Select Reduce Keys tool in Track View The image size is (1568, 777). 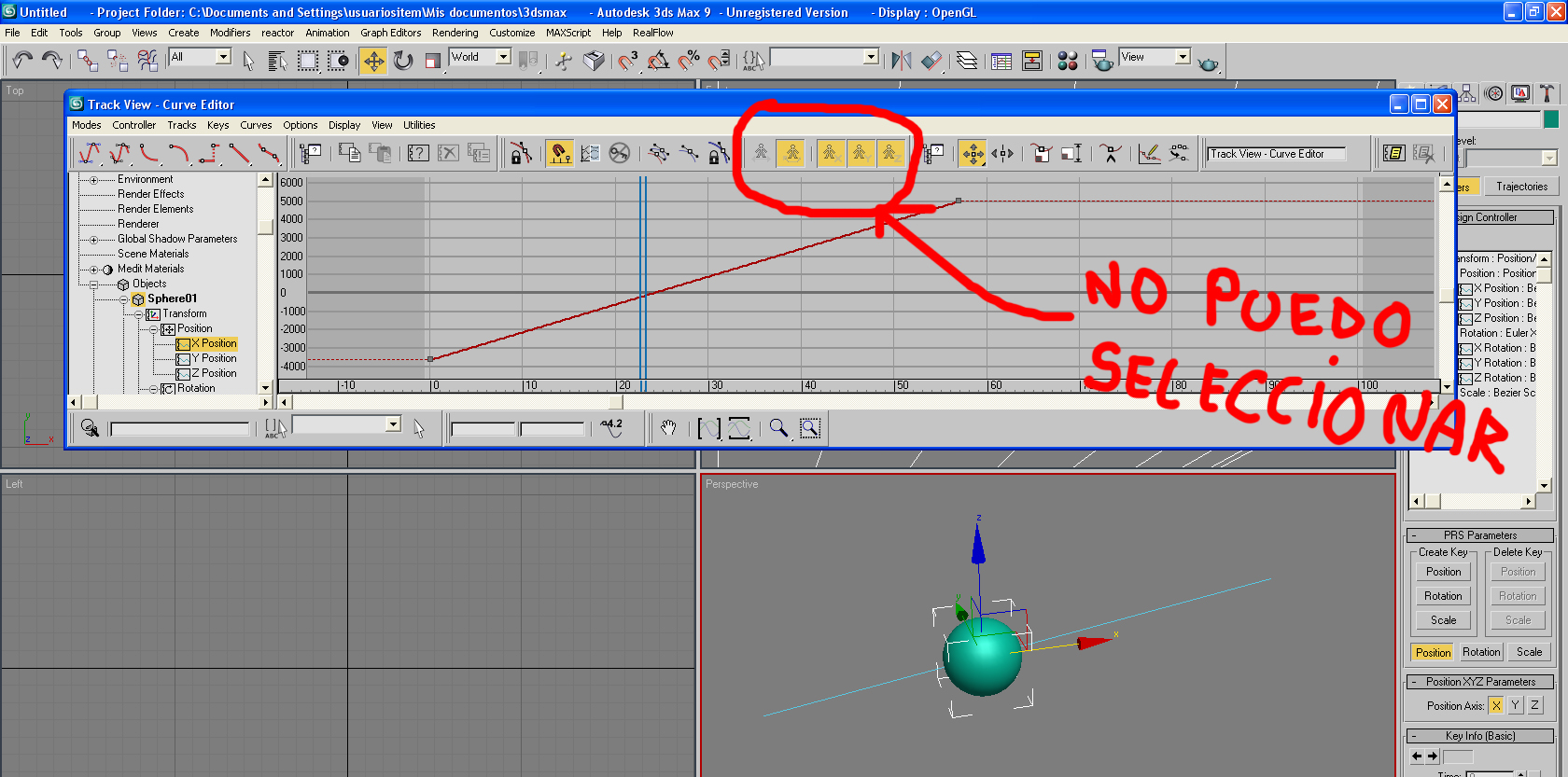pyautogui.click(x=1180, y=153)
